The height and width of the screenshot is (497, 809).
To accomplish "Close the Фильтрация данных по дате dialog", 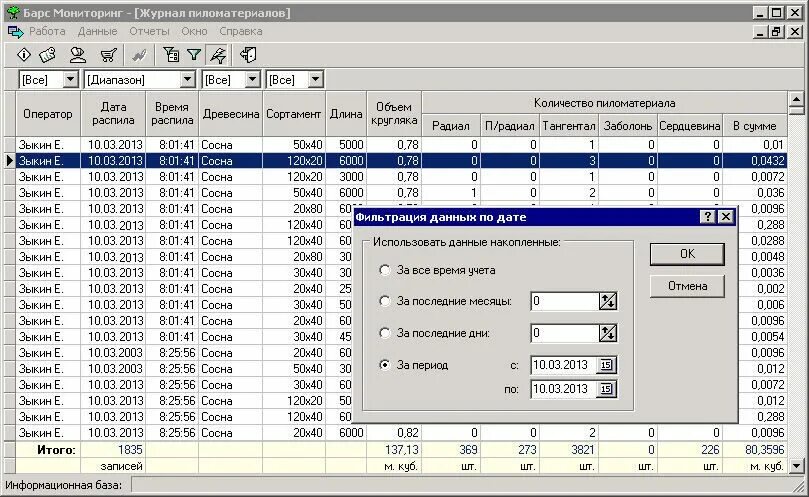I will pos(726,217).
